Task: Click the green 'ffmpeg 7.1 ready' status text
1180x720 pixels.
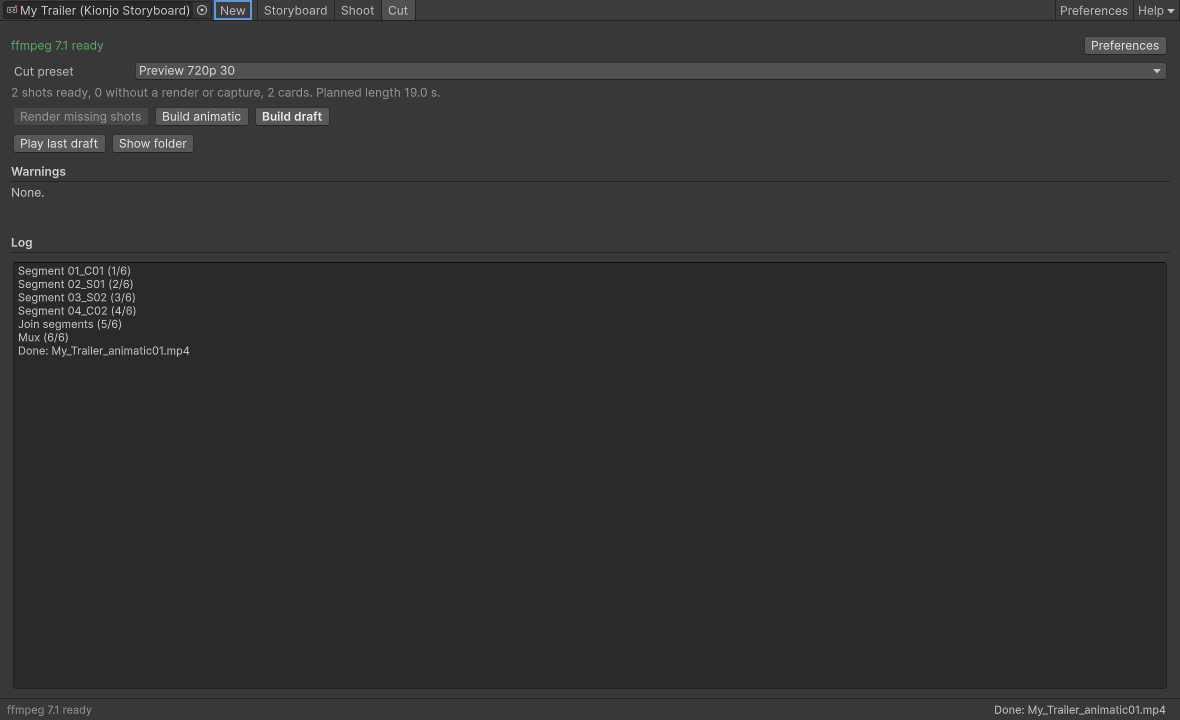Action: coord(57,45)
